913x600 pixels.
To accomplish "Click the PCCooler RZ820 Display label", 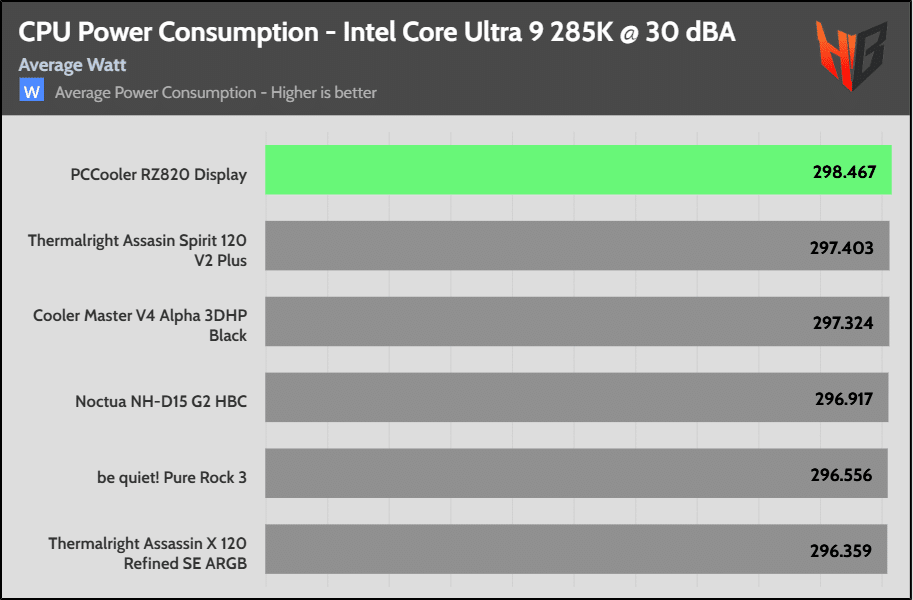I will 158,175.
